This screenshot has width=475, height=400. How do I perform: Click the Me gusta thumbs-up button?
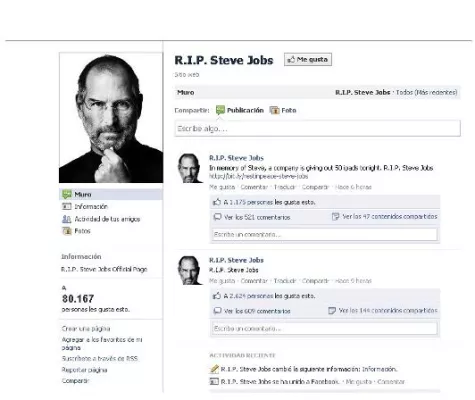308,60
